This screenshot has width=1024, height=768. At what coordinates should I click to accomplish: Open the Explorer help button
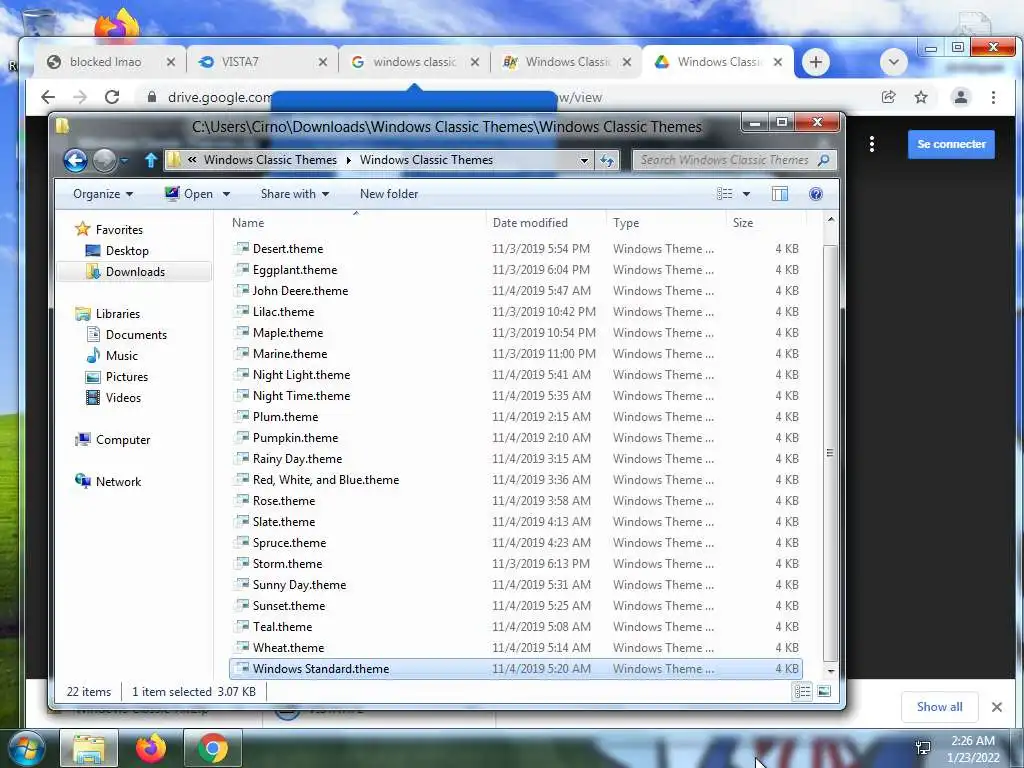coord(816,194)
